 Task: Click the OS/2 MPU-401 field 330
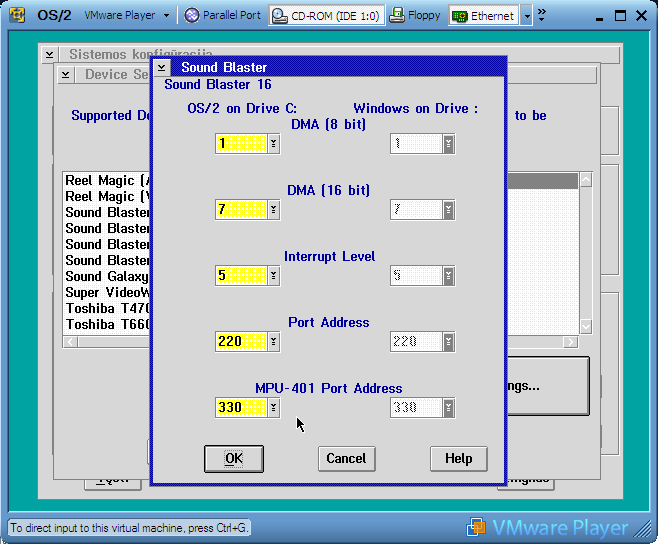point(241,408)
